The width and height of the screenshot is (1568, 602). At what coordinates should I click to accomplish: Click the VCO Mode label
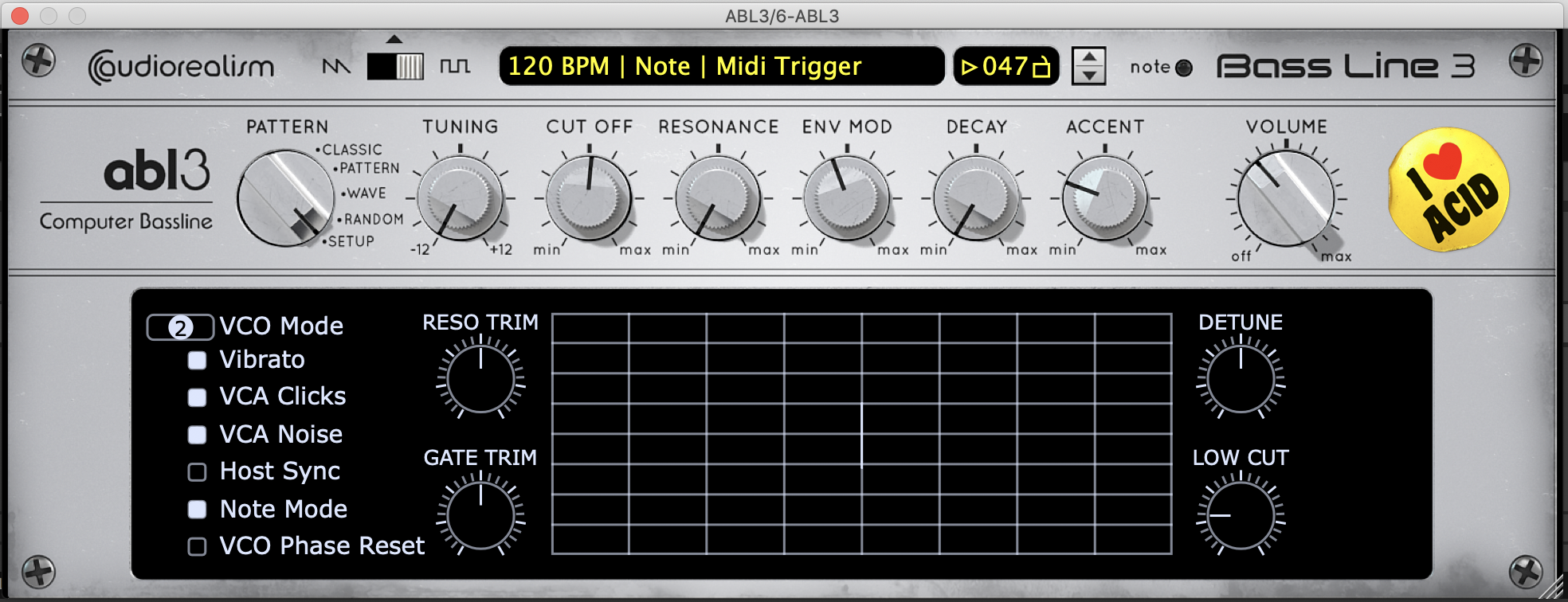(281, 326)
